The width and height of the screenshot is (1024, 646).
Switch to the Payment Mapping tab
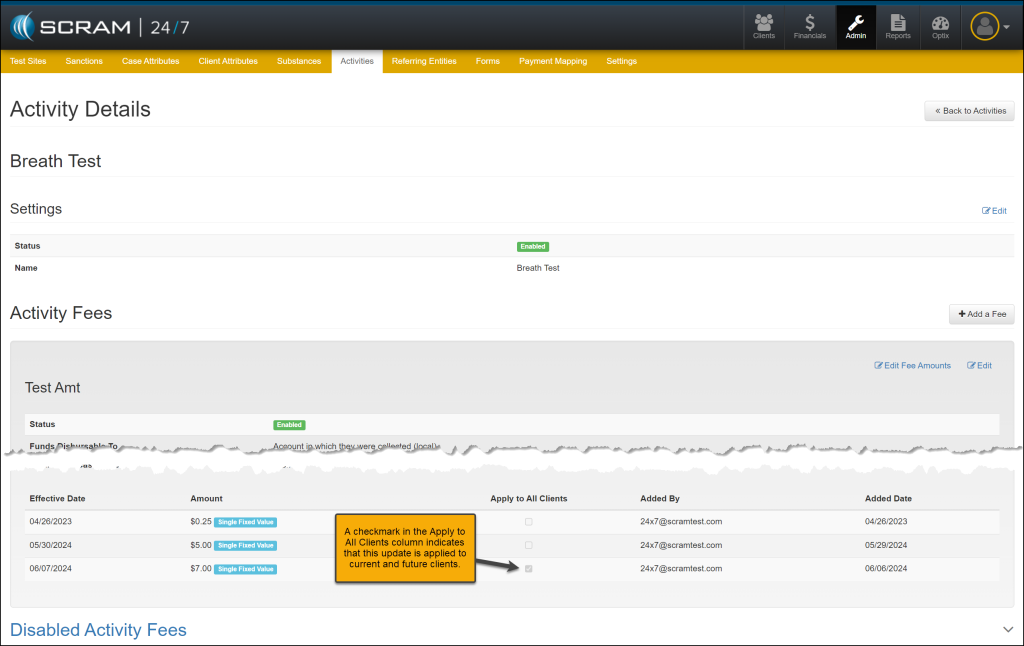(x=553, y=61)
